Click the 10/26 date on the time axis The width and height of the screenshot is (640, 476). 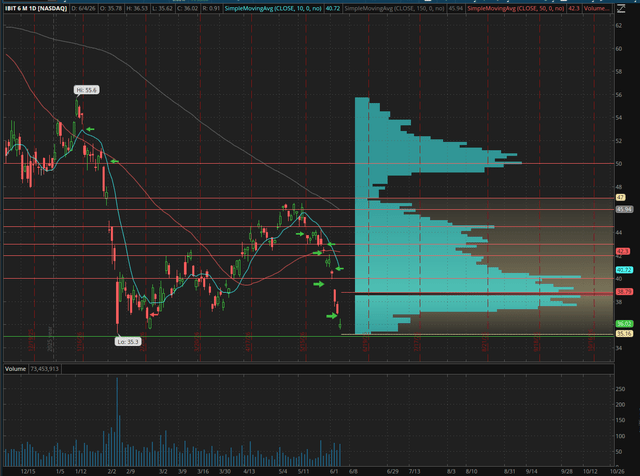click(617, 472)
